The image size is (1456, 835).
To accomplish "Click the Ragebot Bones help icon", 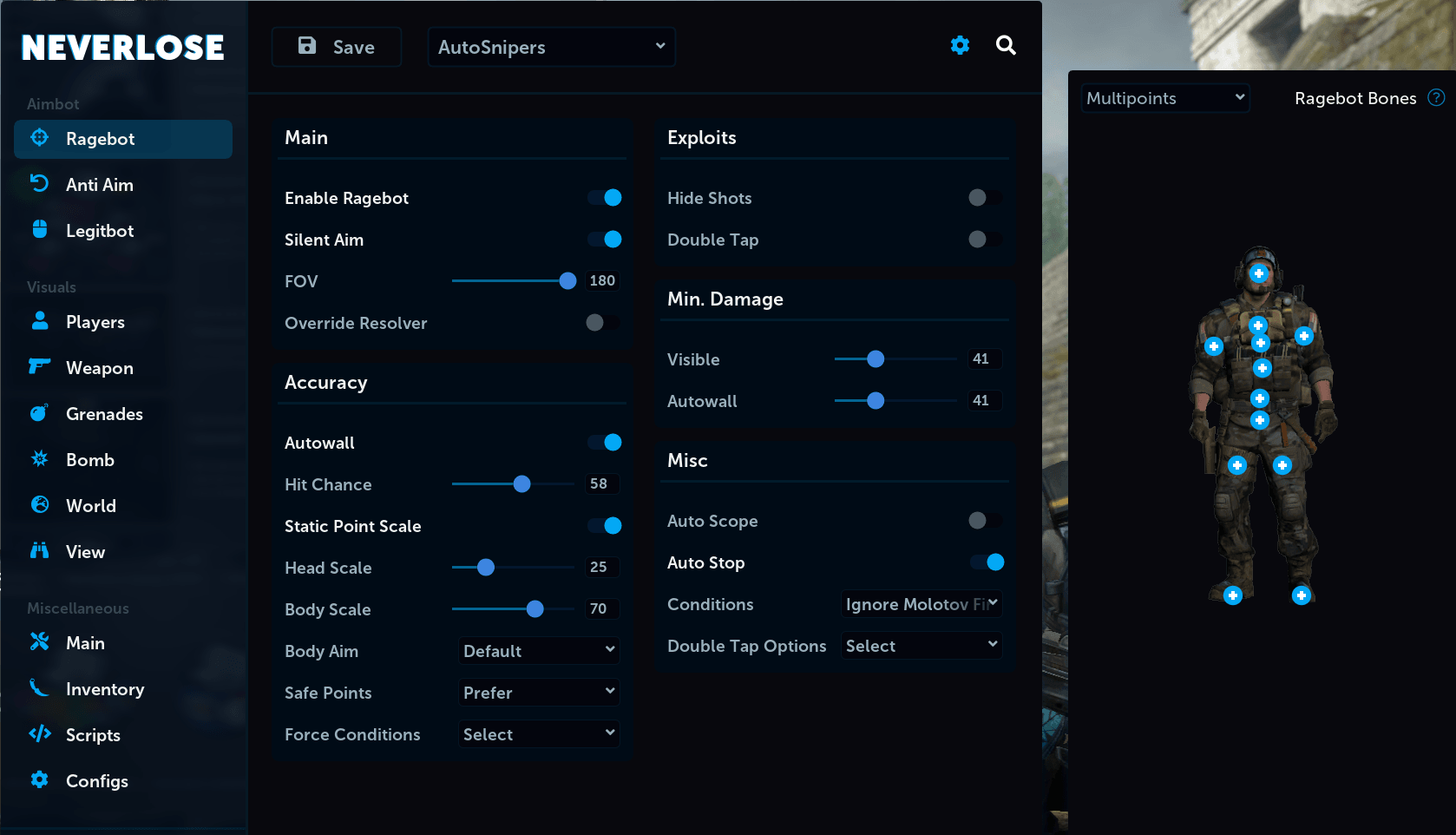I will (x=1437, y=97).
